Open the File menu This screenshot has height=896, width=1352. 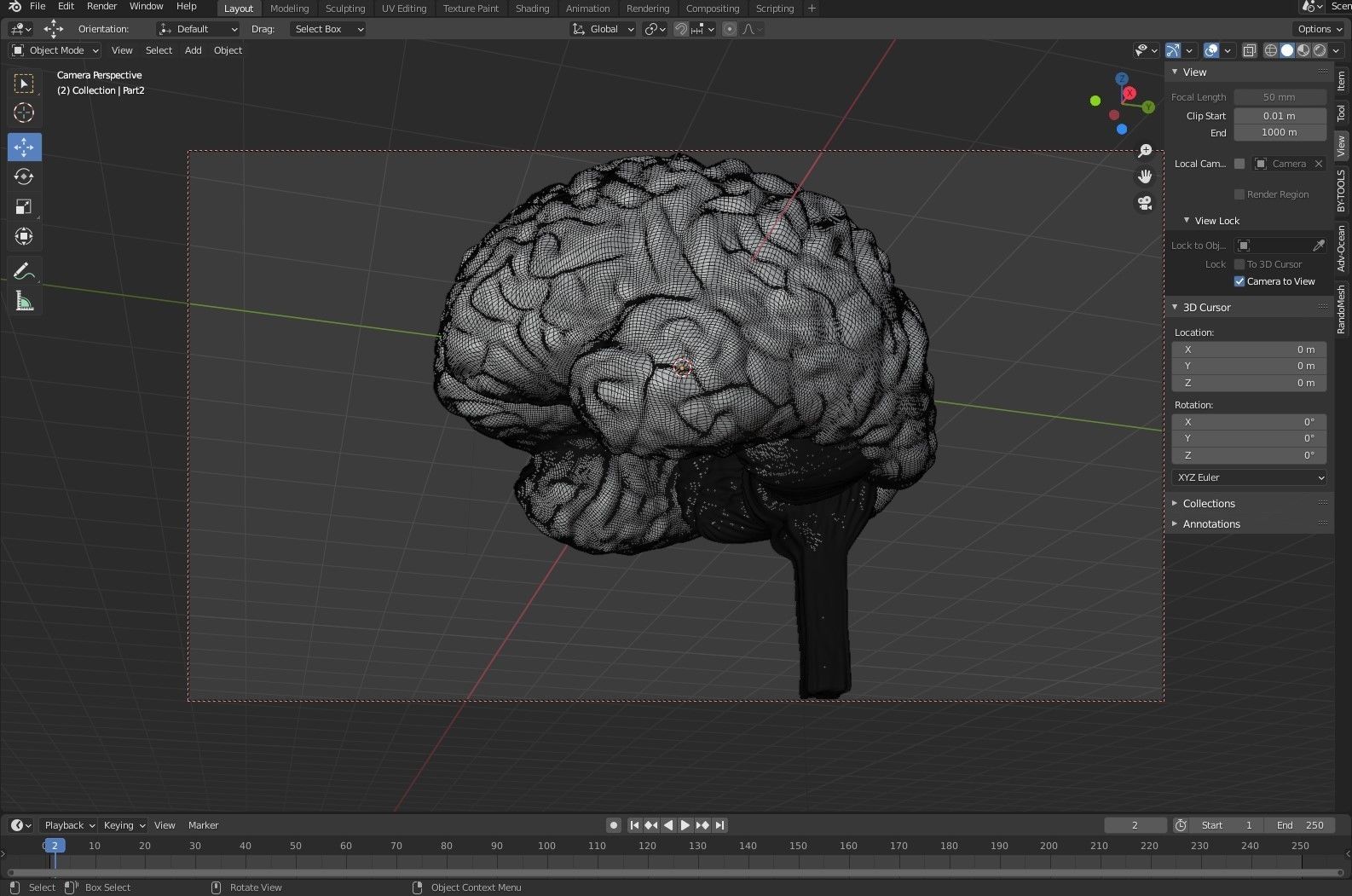click(38, 6)
